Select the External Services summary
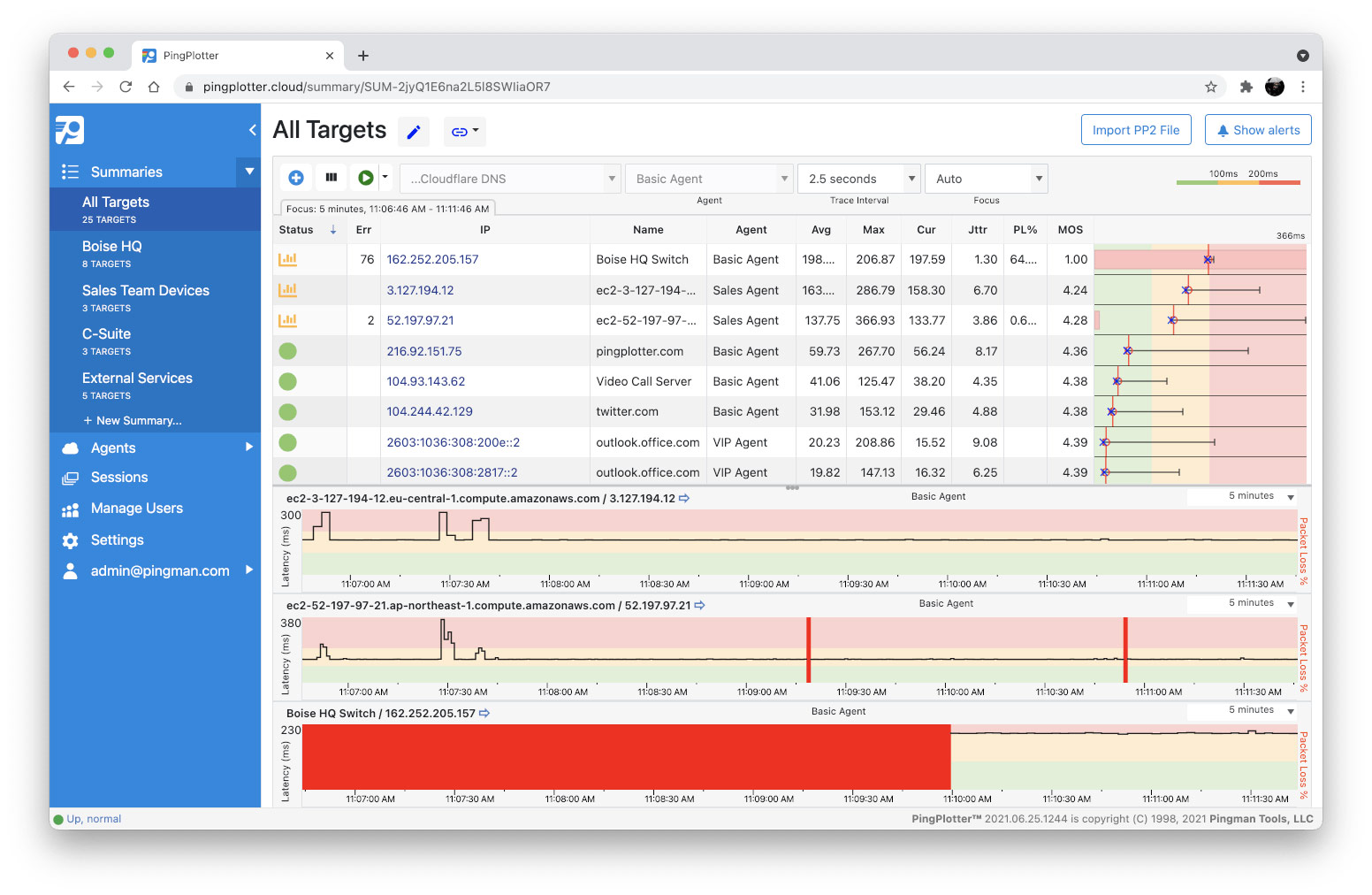 point(156,386)
